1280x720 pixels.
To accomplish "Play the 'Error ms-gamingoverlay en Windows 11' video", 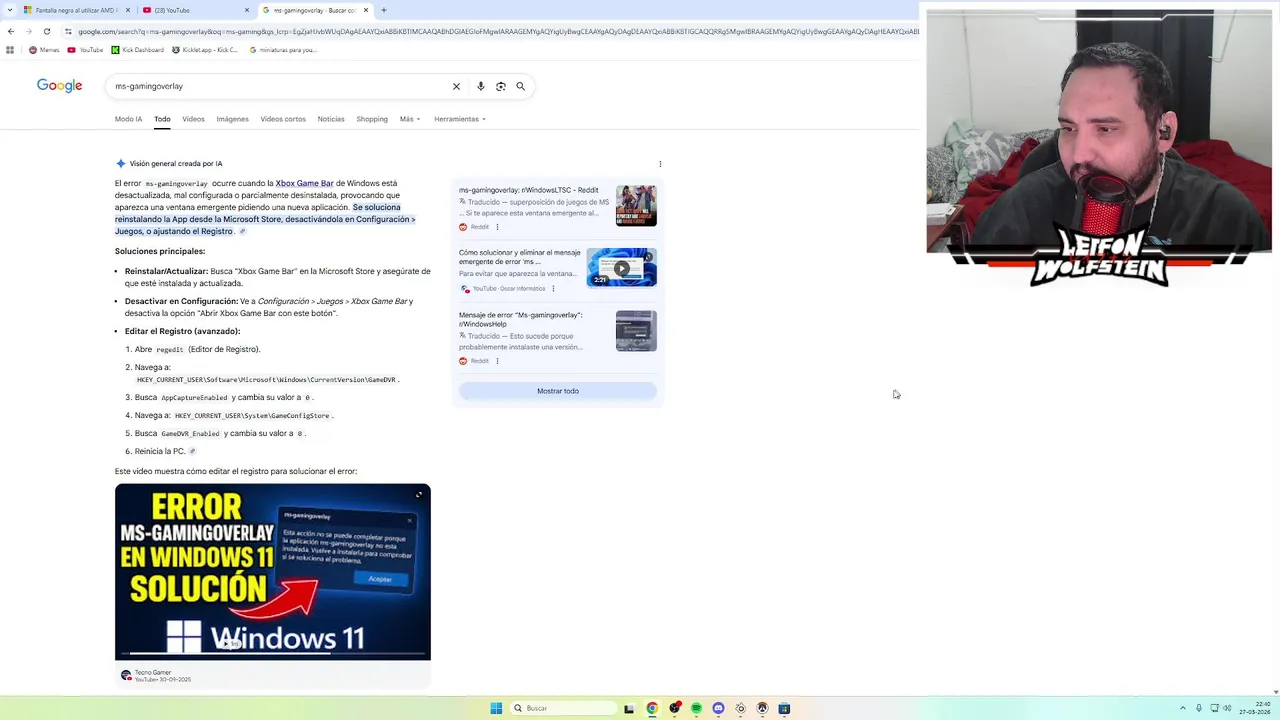I will click(272, 572).
